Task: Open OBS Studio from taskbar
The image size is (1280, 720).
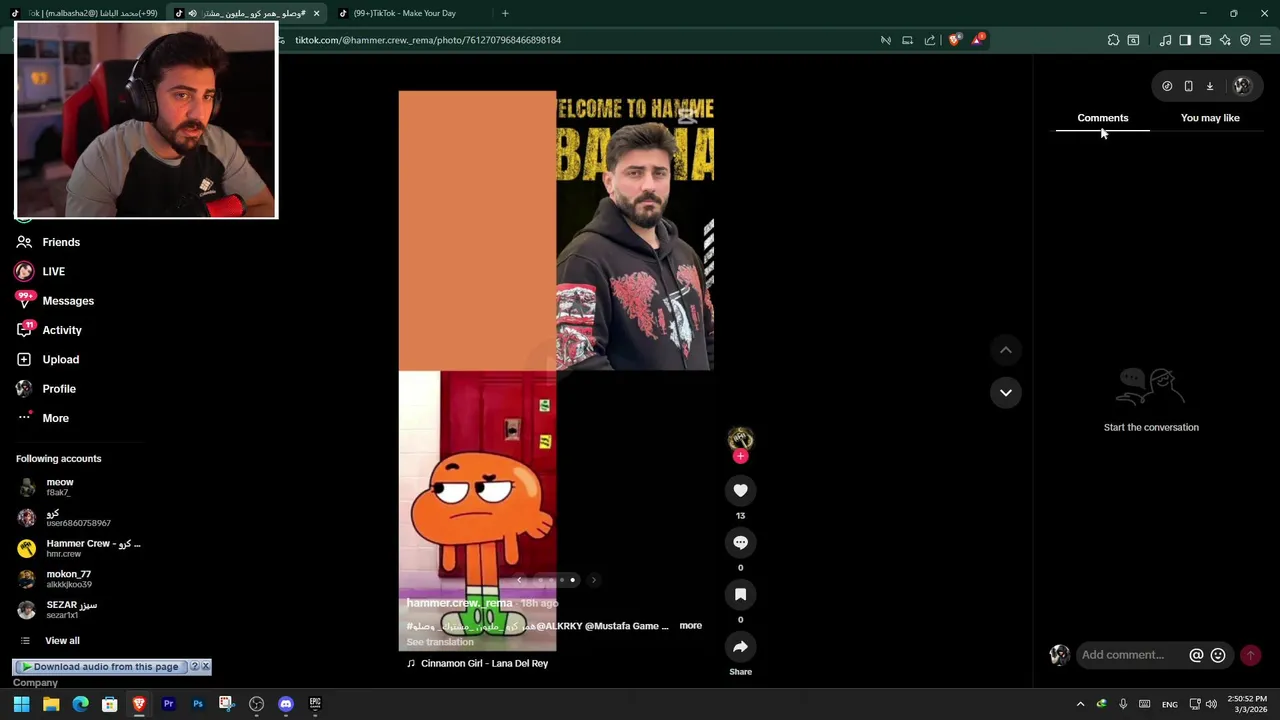Action: (256, 704)
